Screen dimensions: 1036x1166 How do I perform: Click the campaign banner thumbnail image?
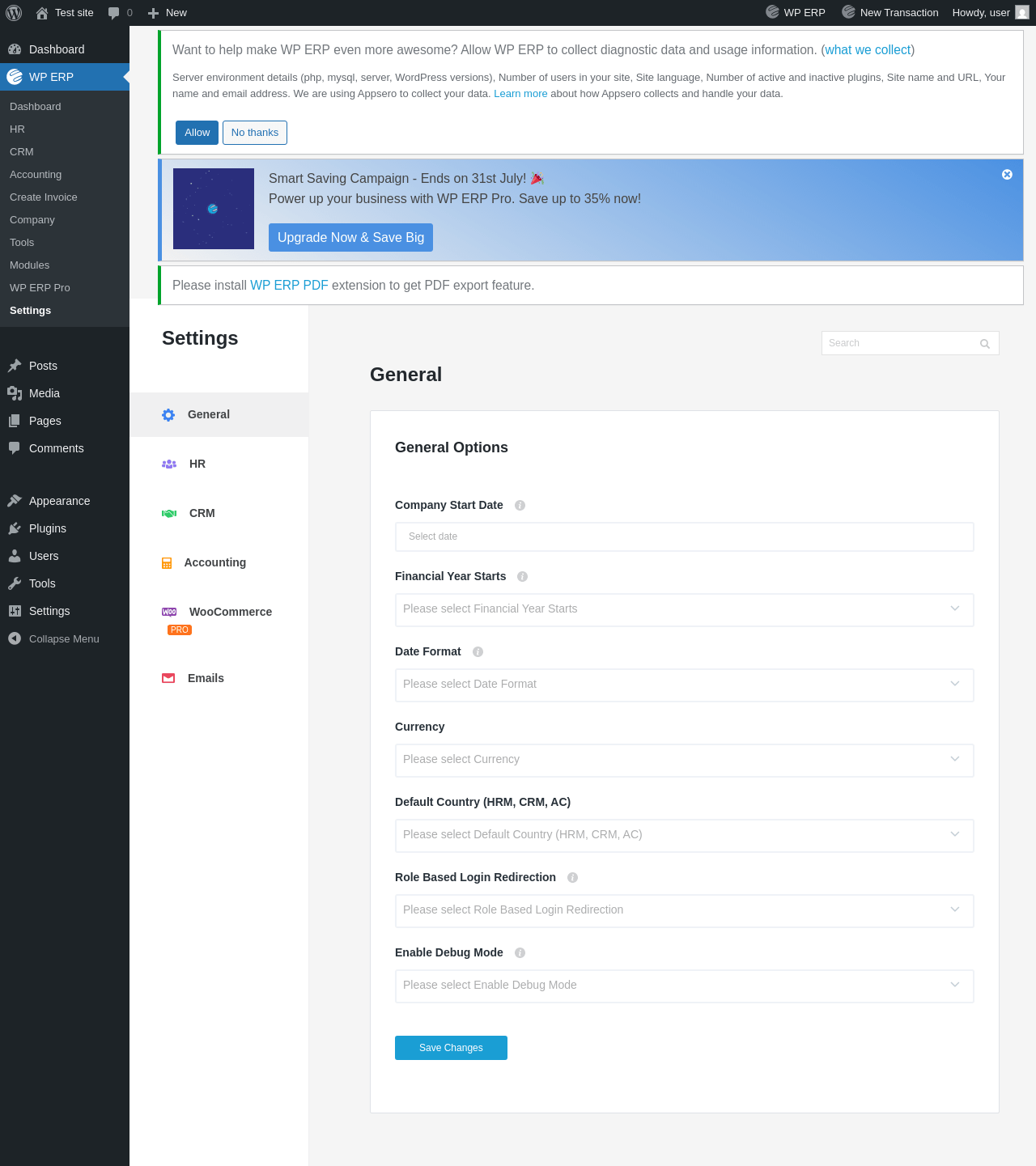(x=214, y=209)
